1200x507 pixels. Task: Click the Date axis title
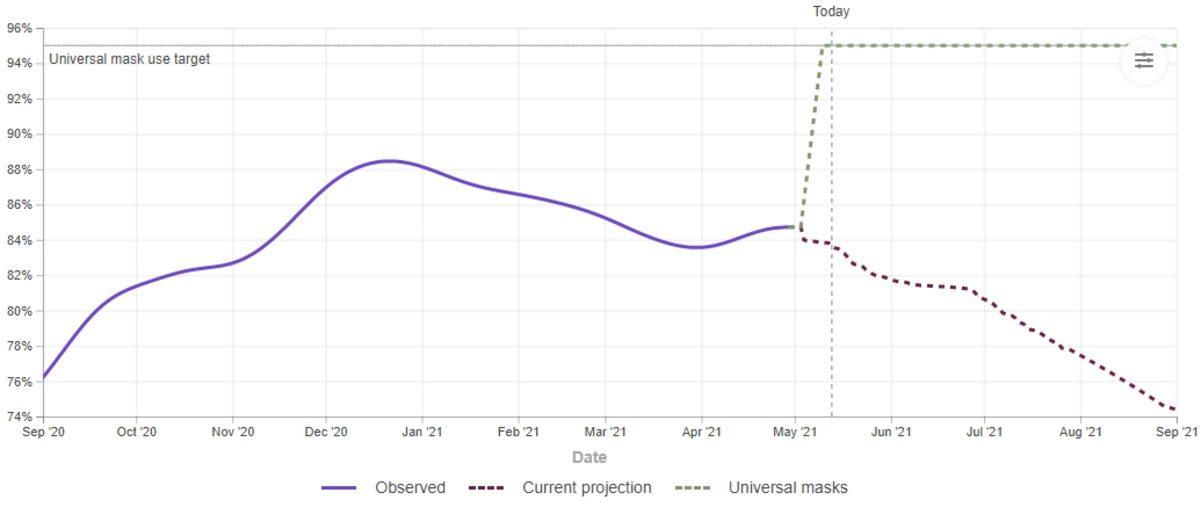589,458
